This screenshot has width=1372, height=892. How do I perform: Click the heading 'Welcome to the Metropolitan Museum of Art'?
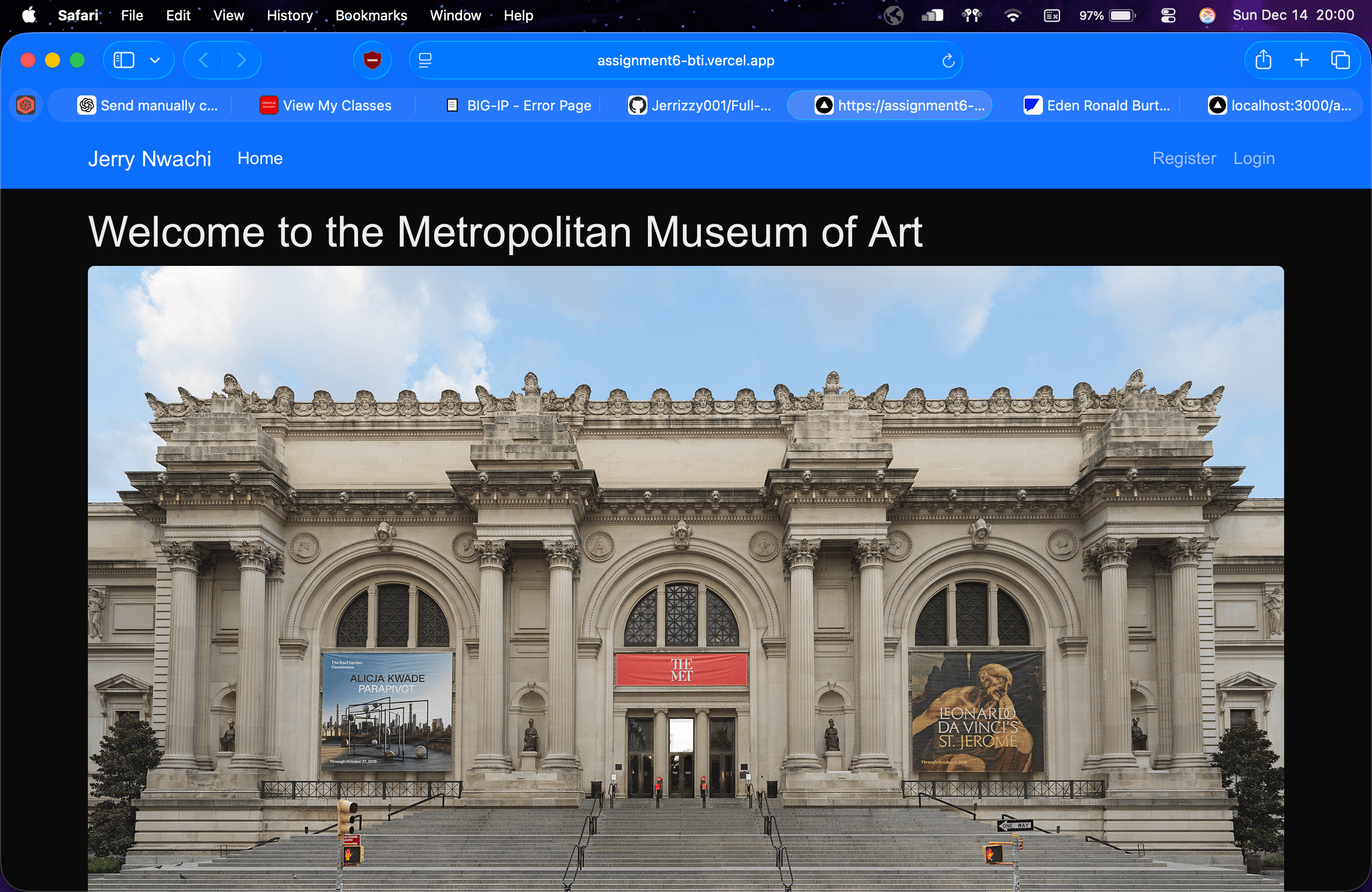point(505,232)
